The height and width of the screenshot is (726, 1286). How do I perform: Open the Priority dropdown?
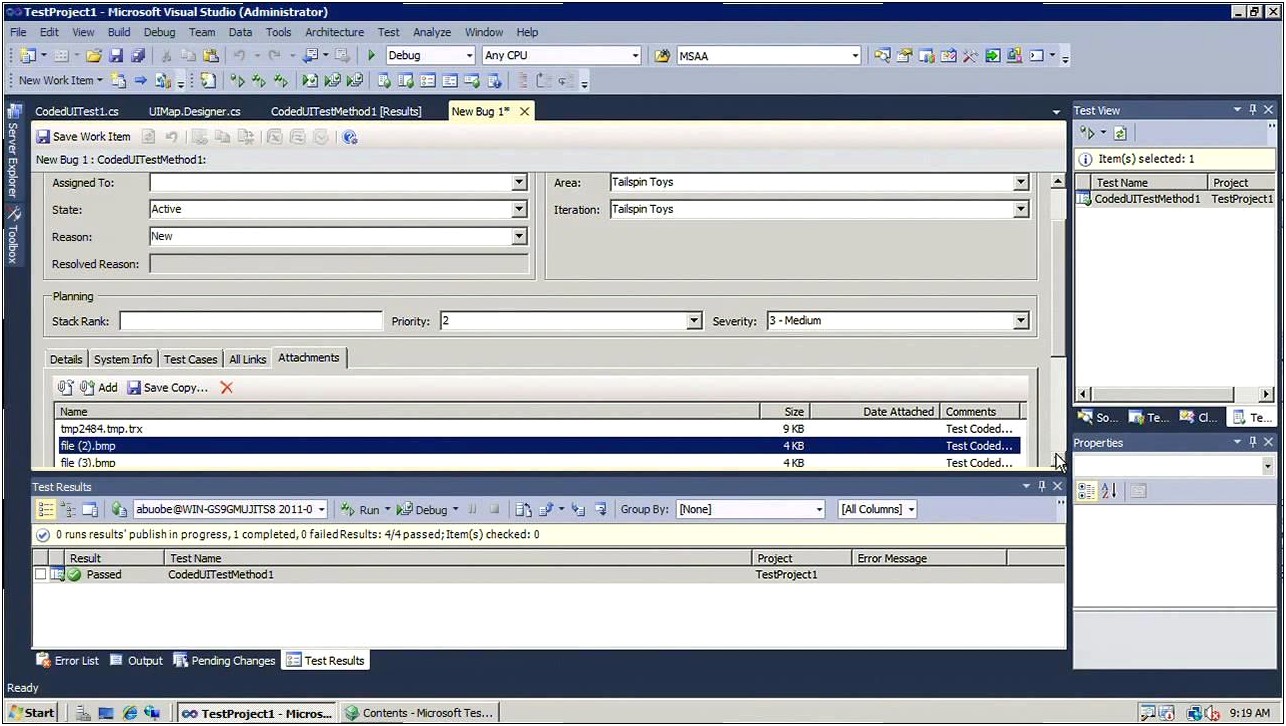click(x=695, y=321)
